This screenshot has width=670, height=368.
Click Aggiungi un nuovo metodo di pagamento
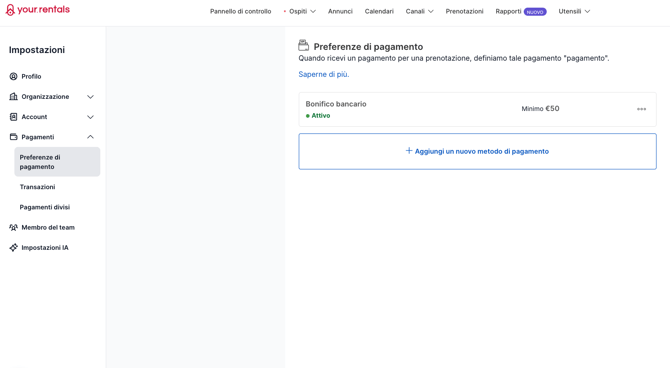click(477, 151)
